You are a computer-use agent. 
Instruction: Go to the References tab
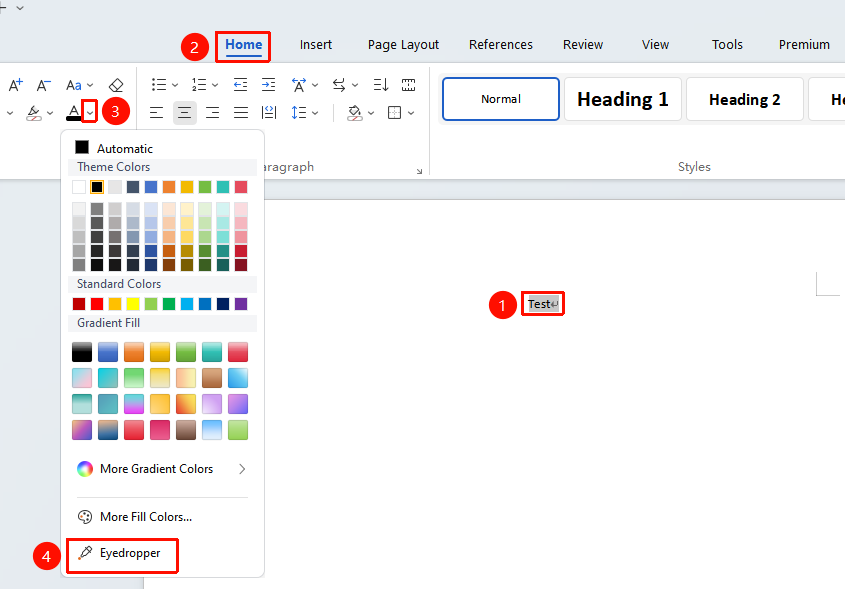(x=501, y=45)
